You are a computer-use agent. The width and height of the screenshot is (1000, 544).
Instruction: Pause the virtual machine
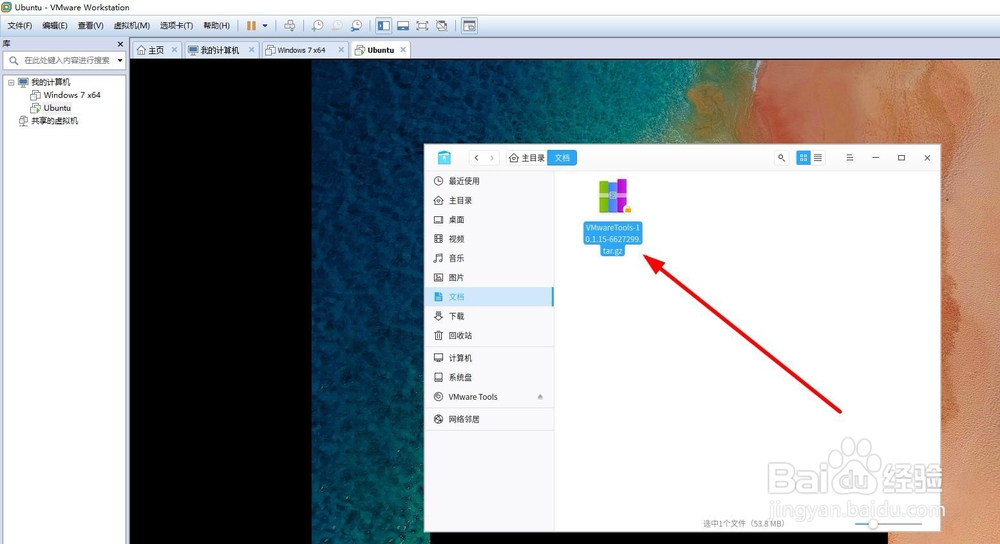coord(251,26)
